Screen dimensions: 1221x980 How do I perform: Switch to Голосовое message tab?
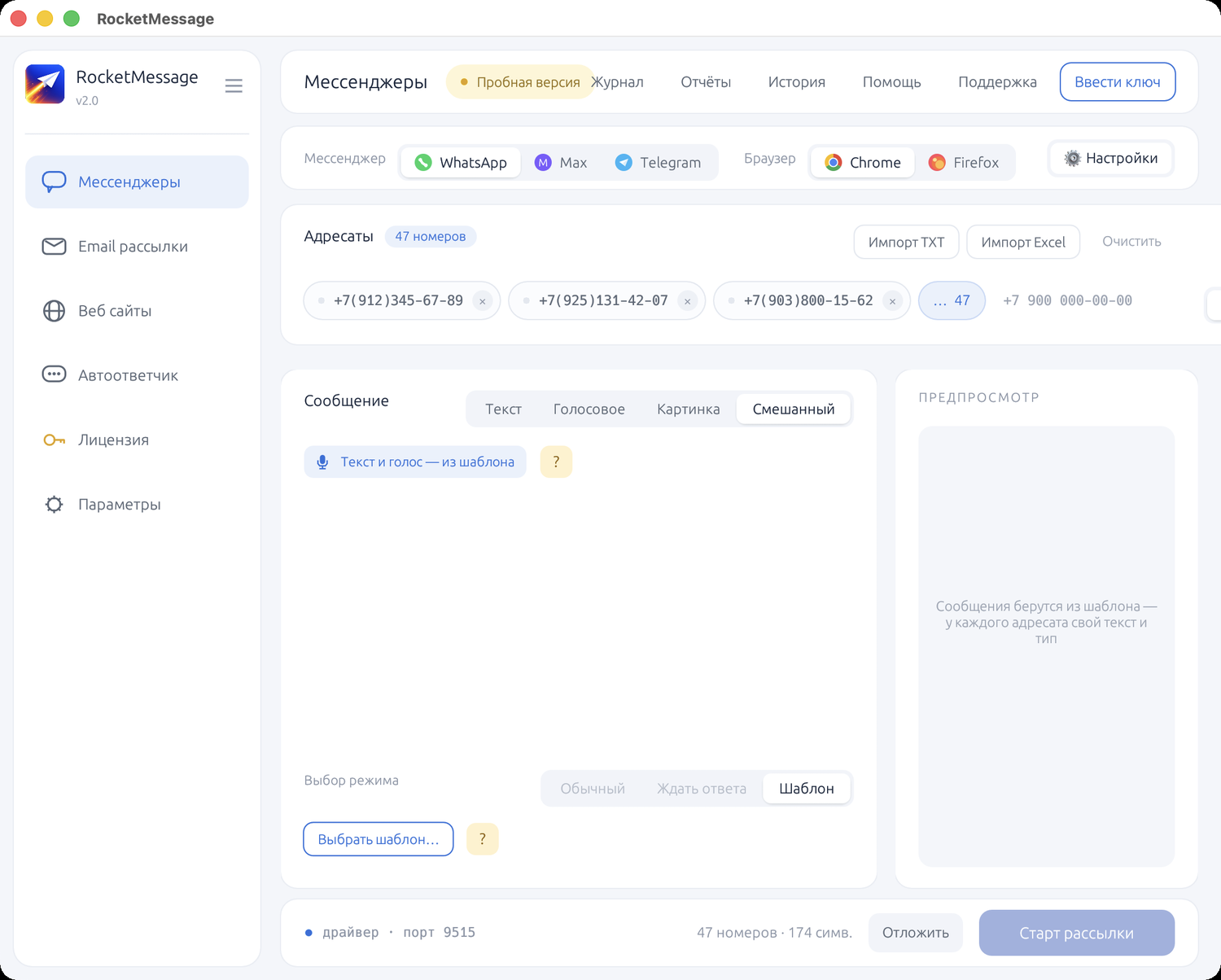coord(589,409)
